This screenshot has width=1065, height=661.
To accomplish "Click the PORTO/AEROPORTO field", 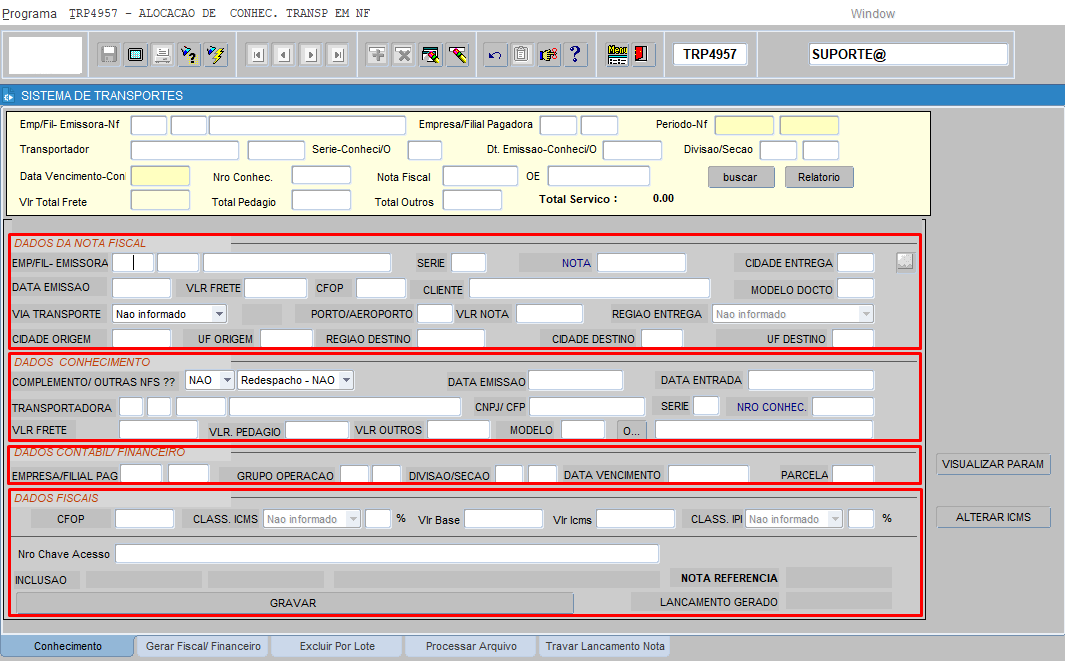I will coord(435,314).
